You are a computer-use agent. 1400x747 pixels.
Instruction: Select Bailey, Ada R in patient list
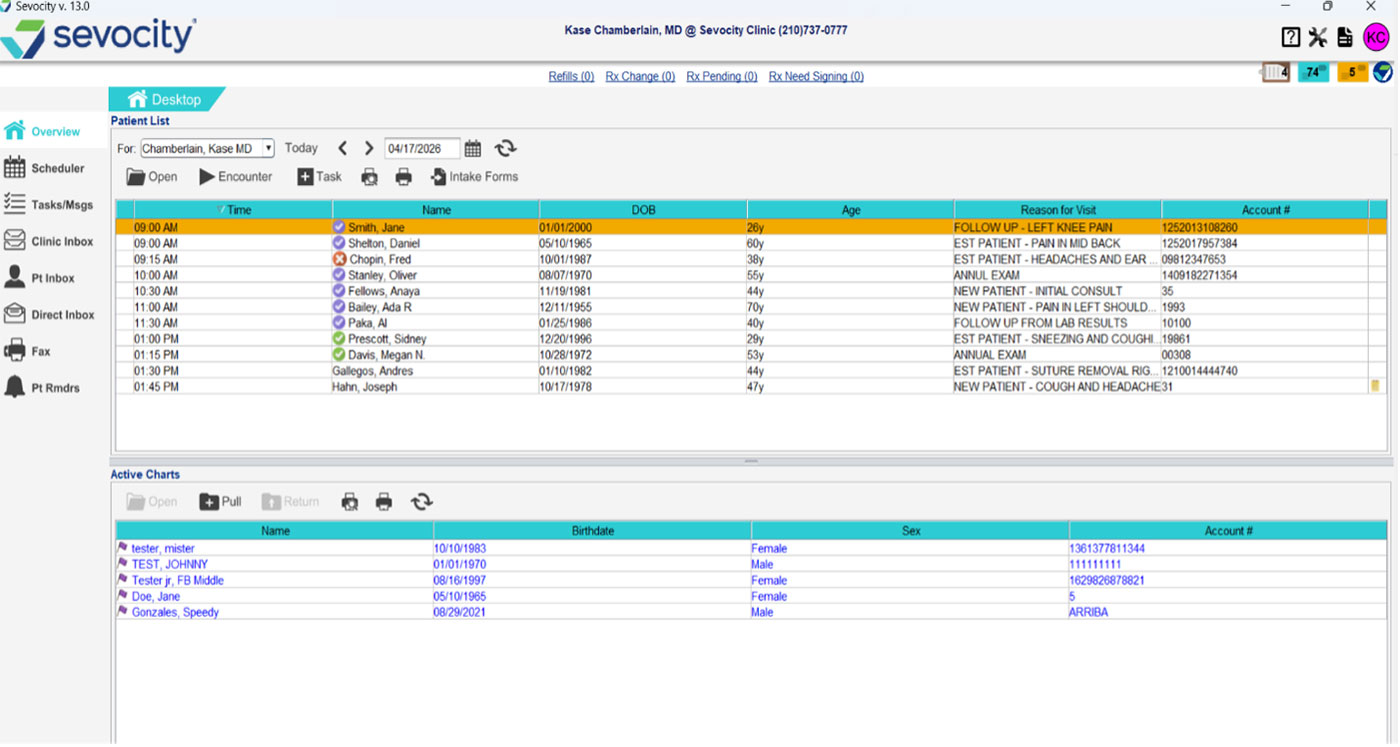[x=380, y=307]
